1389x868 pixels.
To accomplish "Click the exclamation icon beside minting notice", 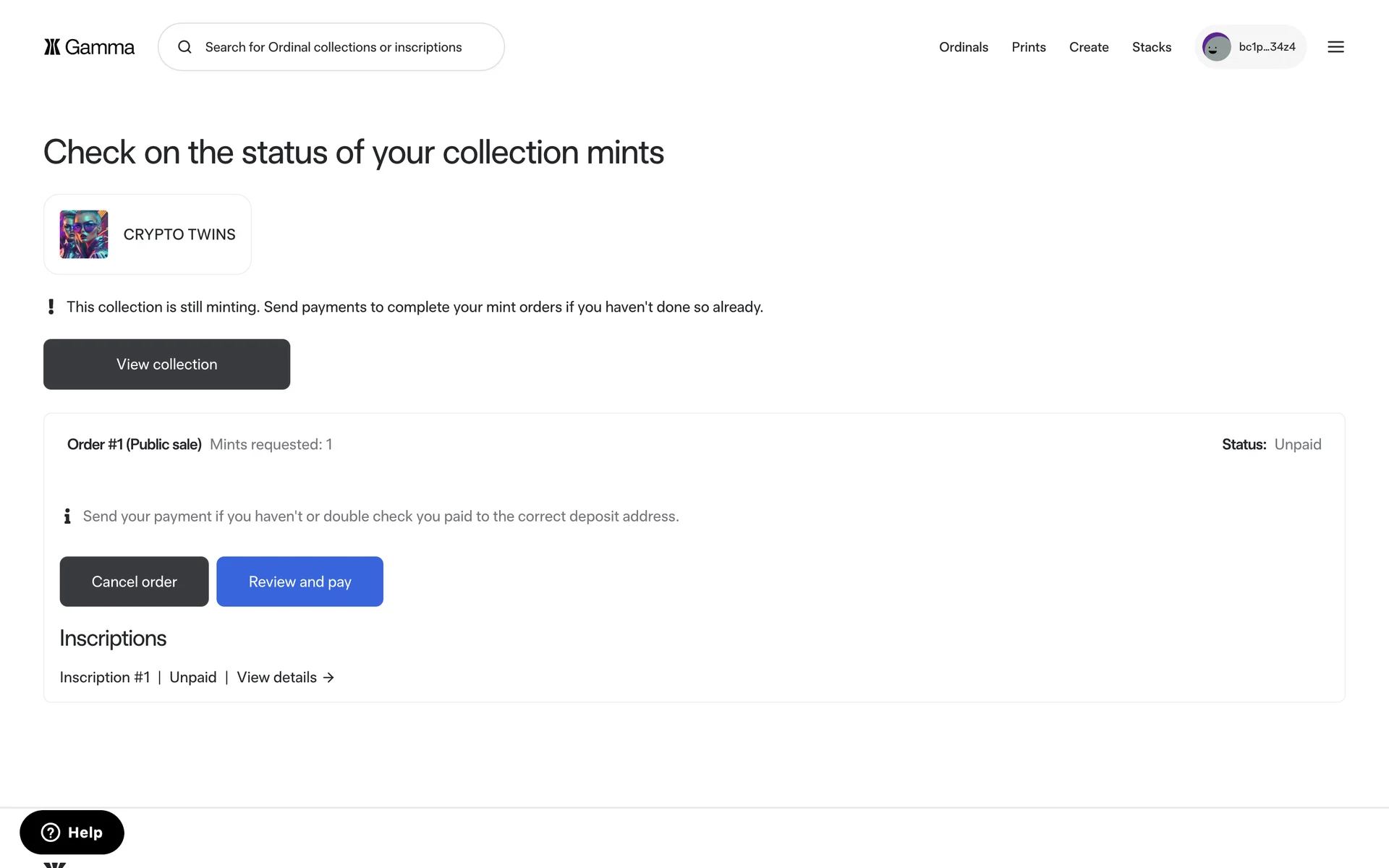I will pos(51,307).
